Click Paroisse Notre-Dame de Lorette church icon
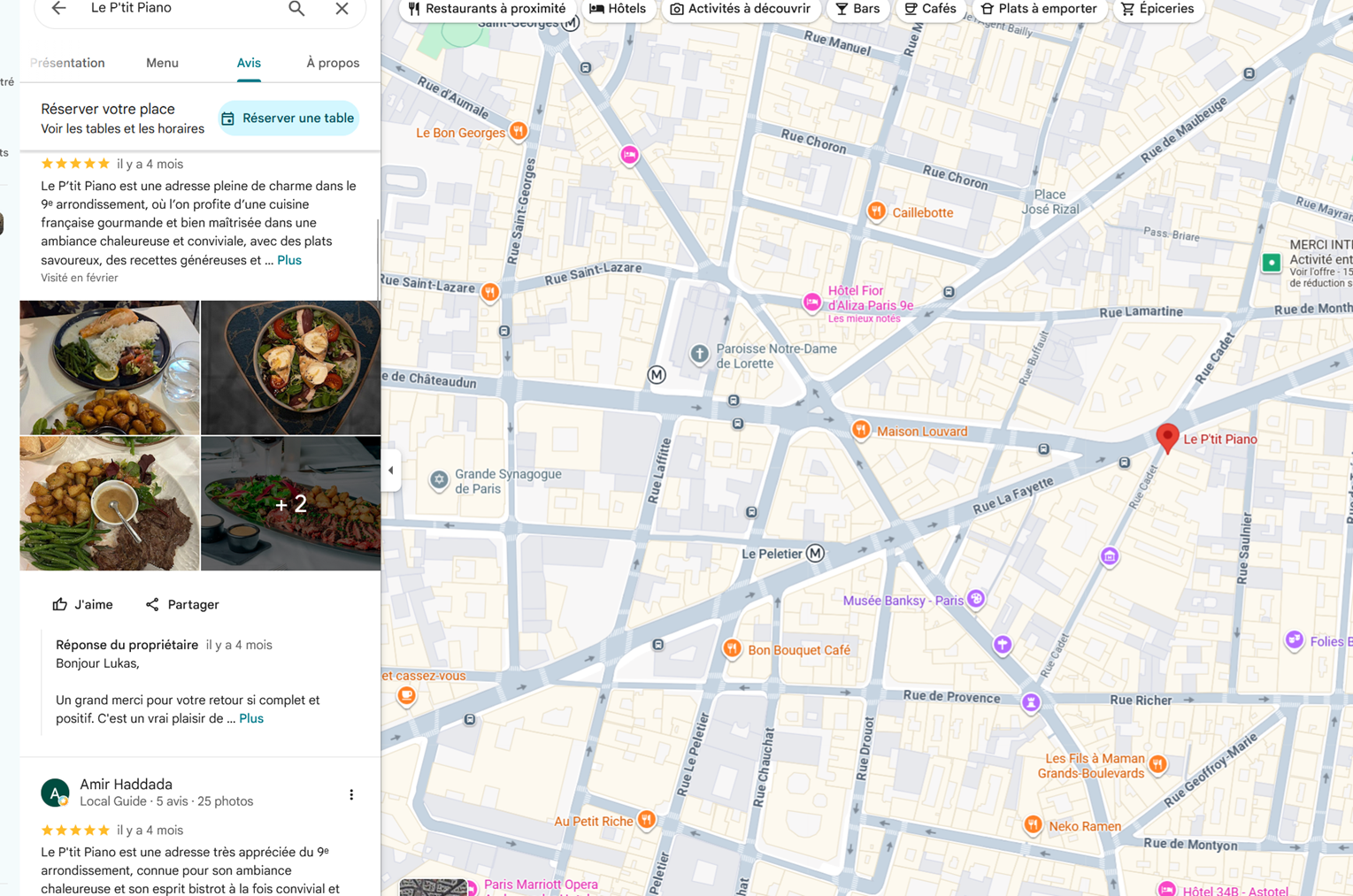The height and width of the screenshot is (896, 1353). [699, 355]
